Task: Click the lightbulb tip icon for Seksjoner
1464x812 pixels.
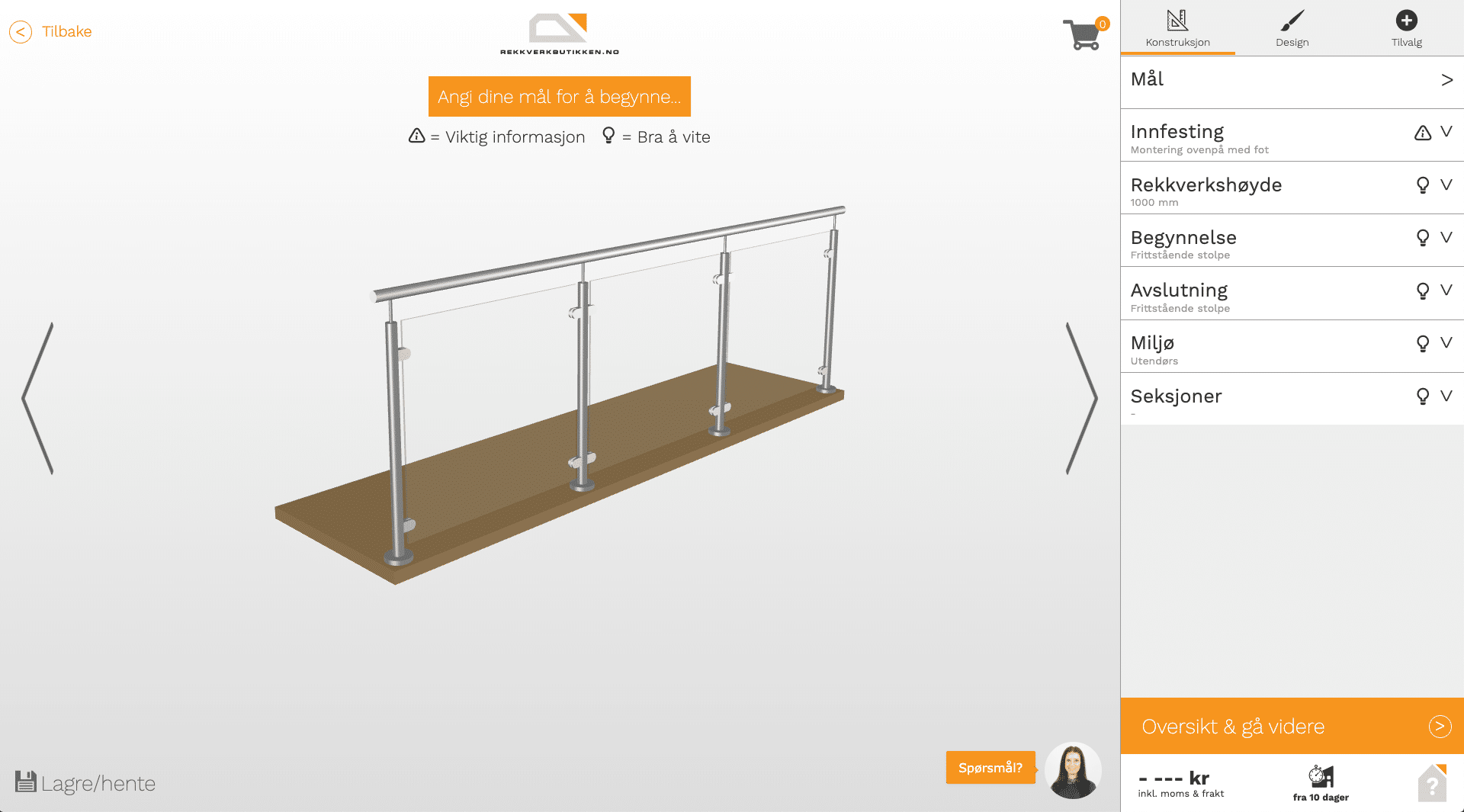Action: click(1422, 396)
